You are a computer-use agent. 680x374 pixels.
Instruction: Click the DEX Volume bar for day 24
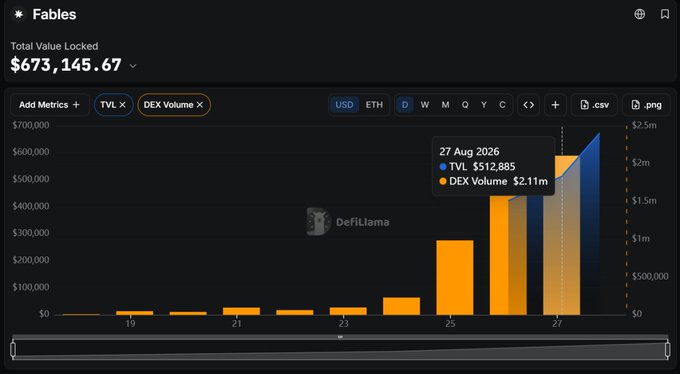coord(402,306)
